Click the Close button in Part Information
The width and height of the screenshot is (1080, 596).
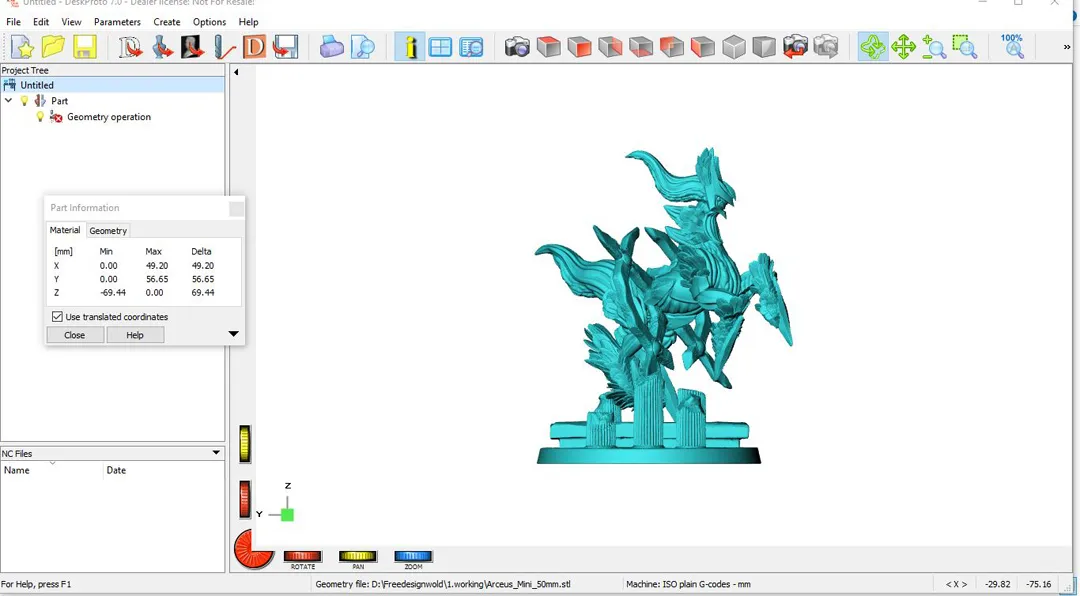[74, 335]
